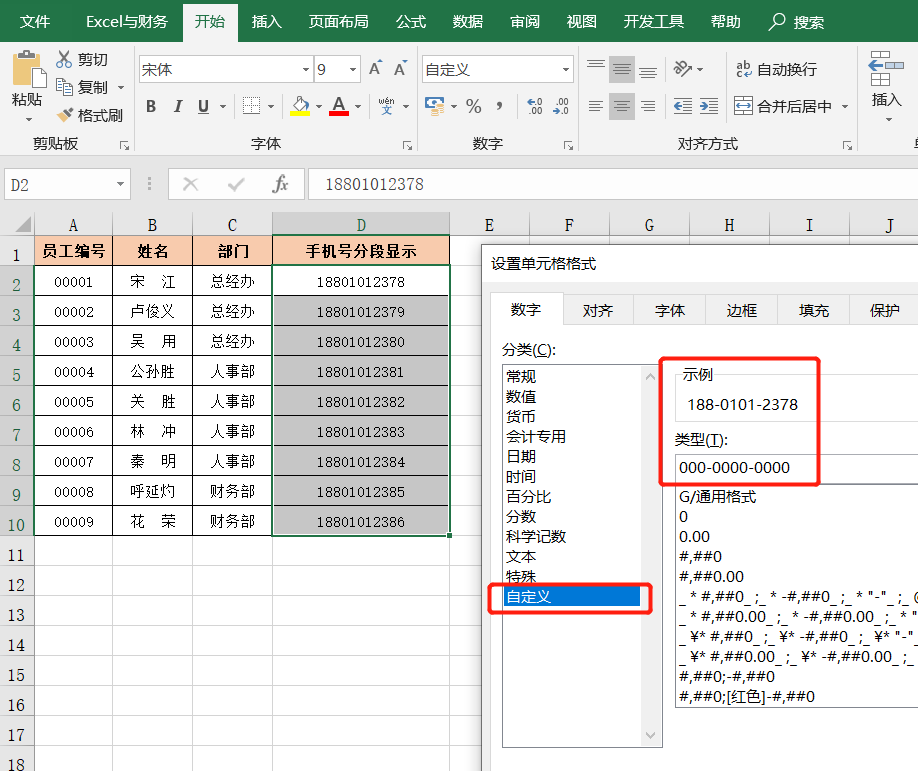Expand Alignment group dialog launcher
The height and width of the screenshot is (771, 918).
pos(847,145)
